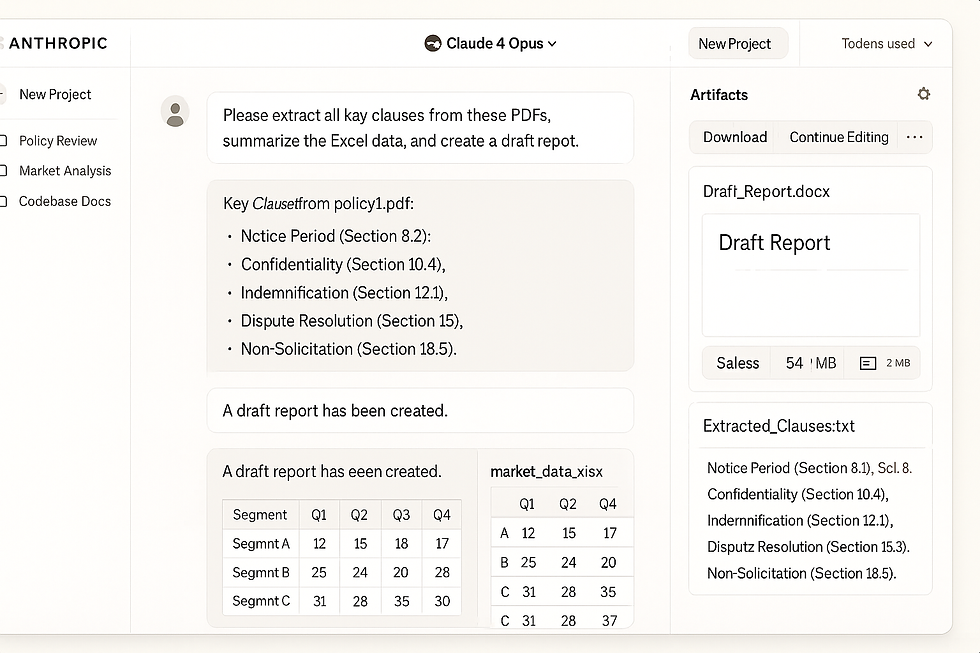Click the Segment column header
Screen dimensions: 980x653
[260, 514]
